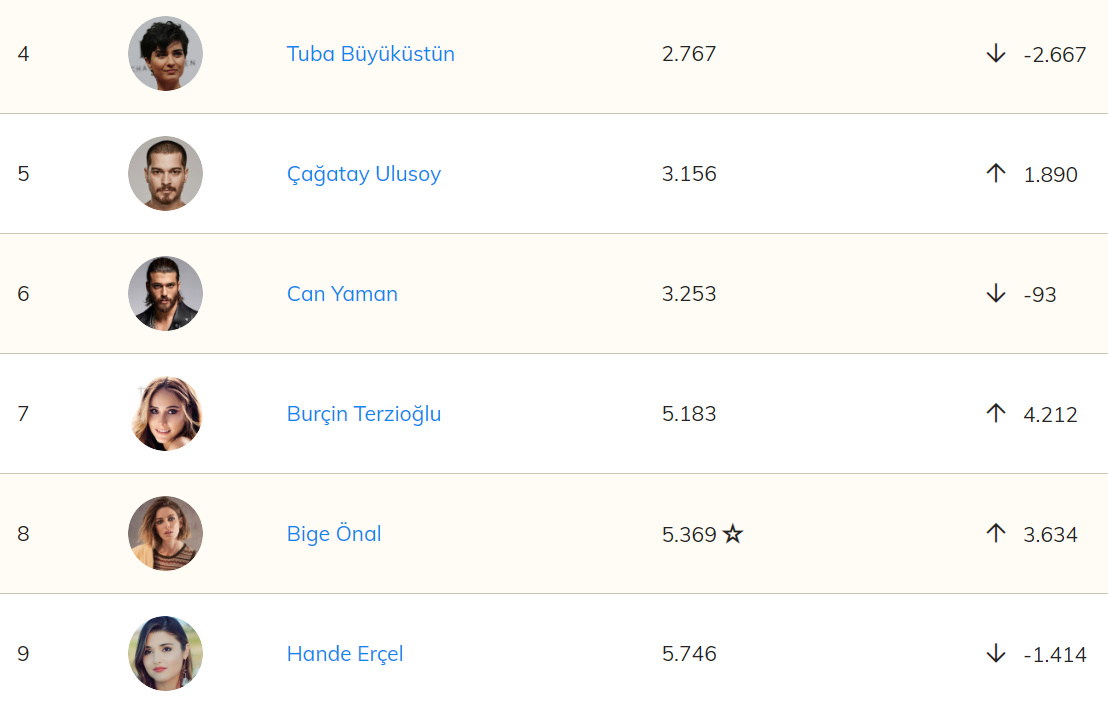The height and width of the screenshot is (703, 1108).
Task: Click the up arrow in Çağatay Ulusoy's row
Action: 995,174
